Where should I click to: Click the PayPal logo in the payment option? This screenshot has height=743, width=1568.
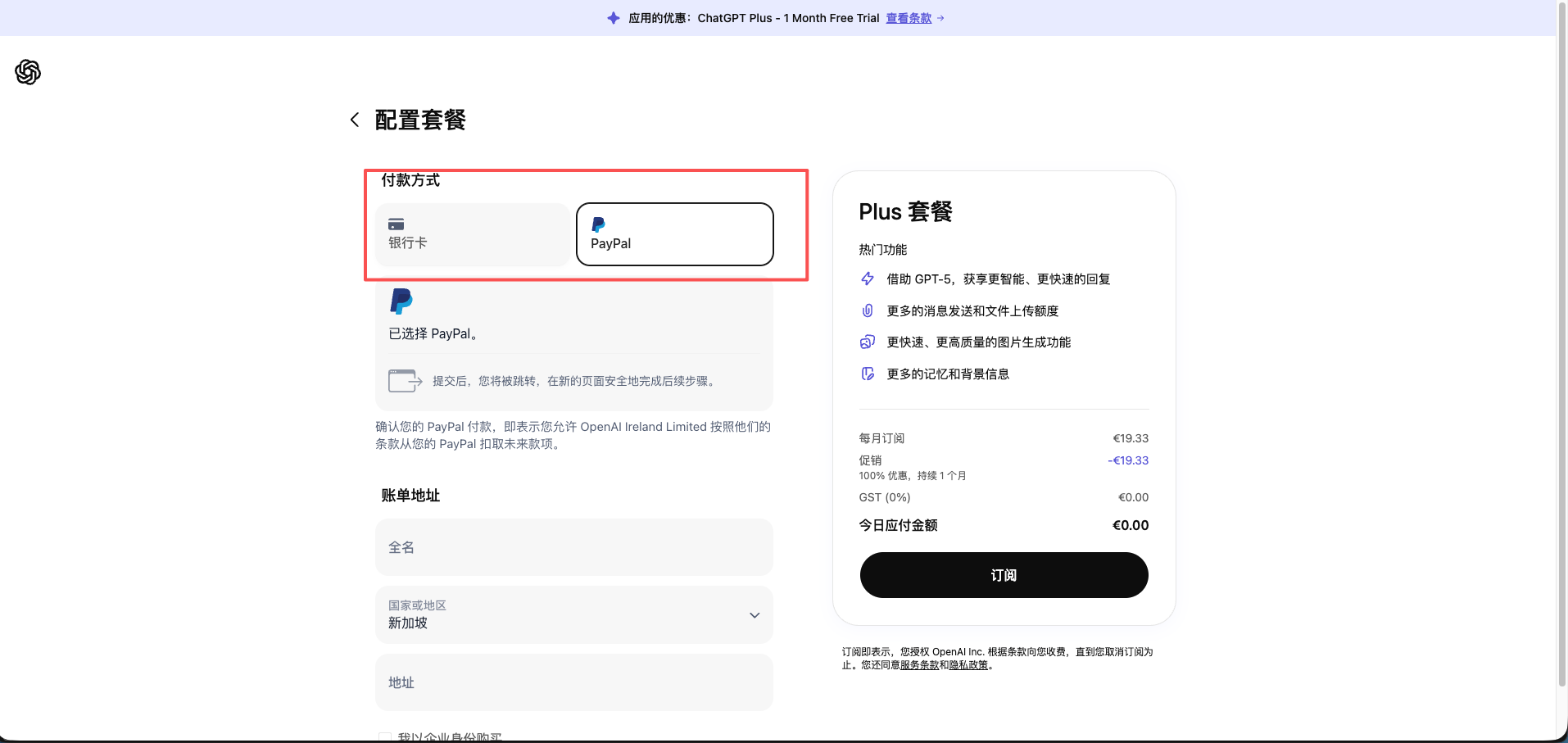pos(598,225)
